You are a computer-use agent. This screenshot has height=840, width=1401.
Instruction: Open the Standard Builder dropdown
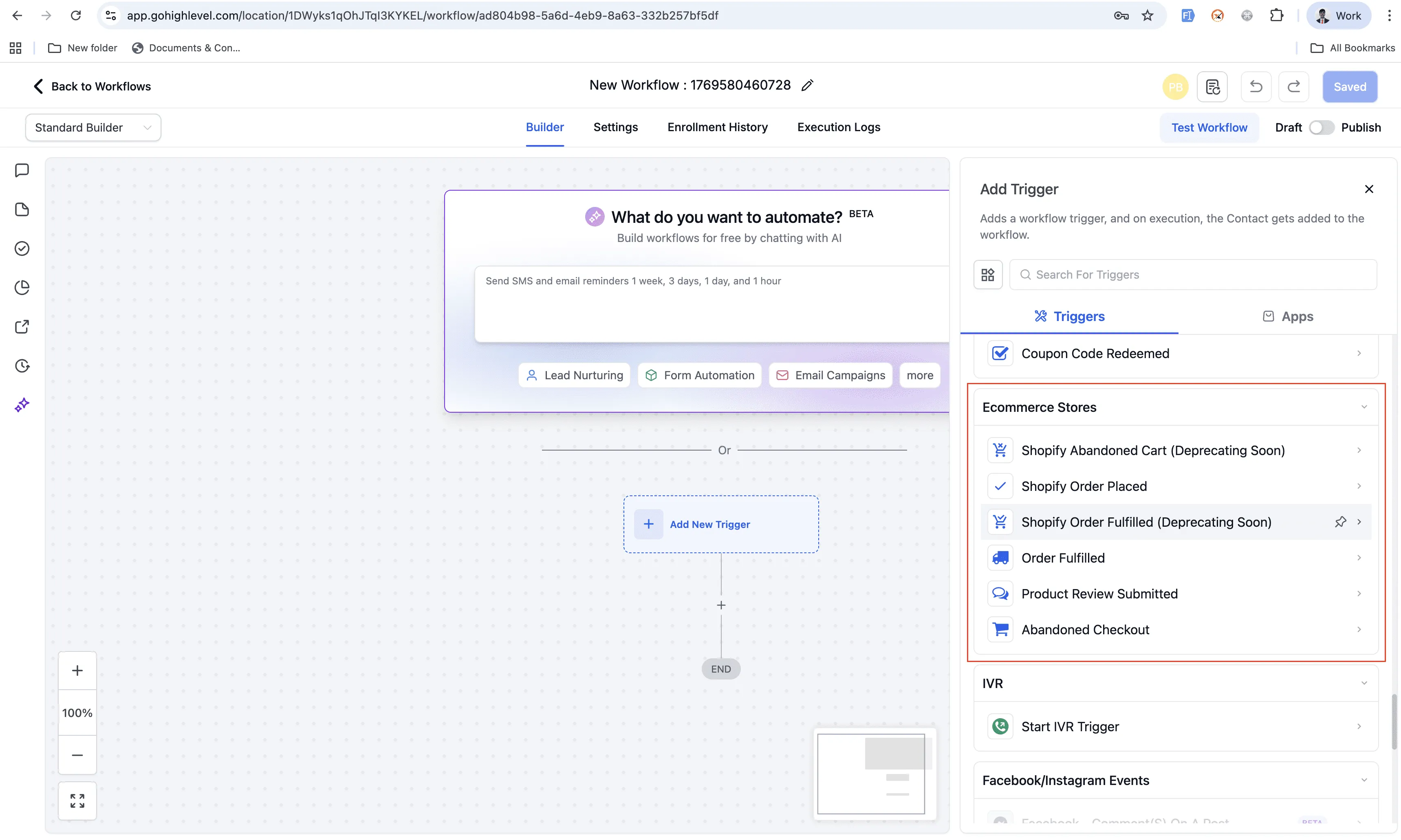(x=92, y=128)
